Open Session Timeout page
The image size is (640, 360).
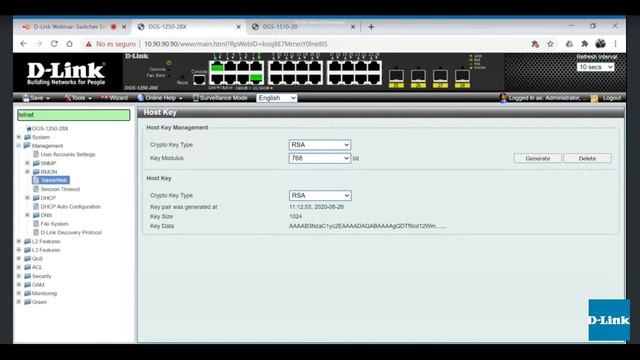(x=60, y=189)
